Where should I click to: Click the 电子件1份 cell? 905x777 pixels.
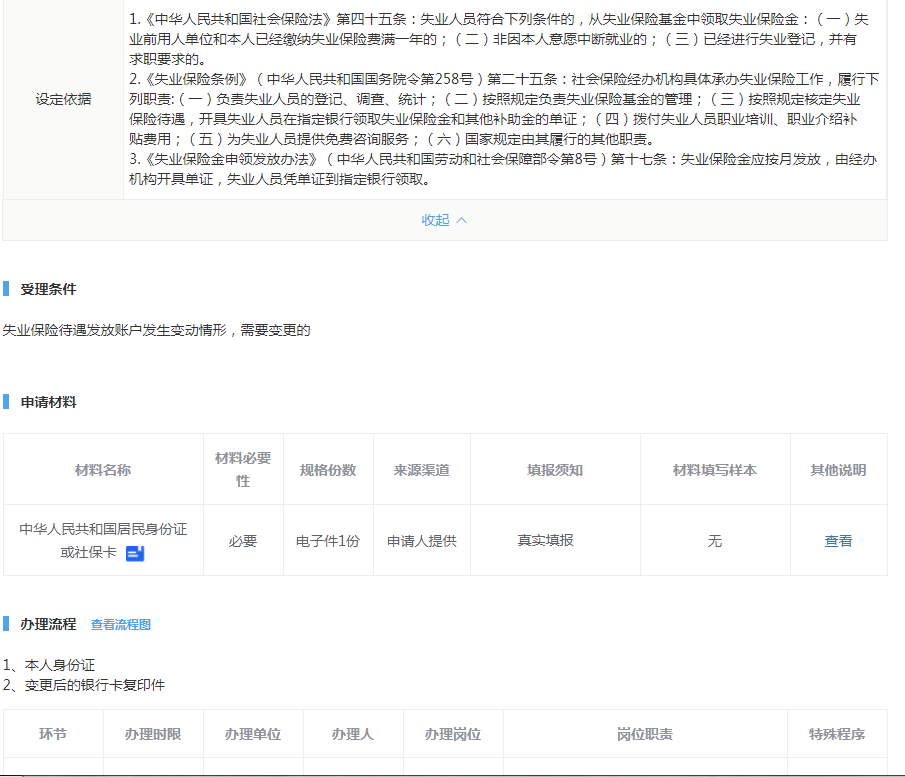328,541
